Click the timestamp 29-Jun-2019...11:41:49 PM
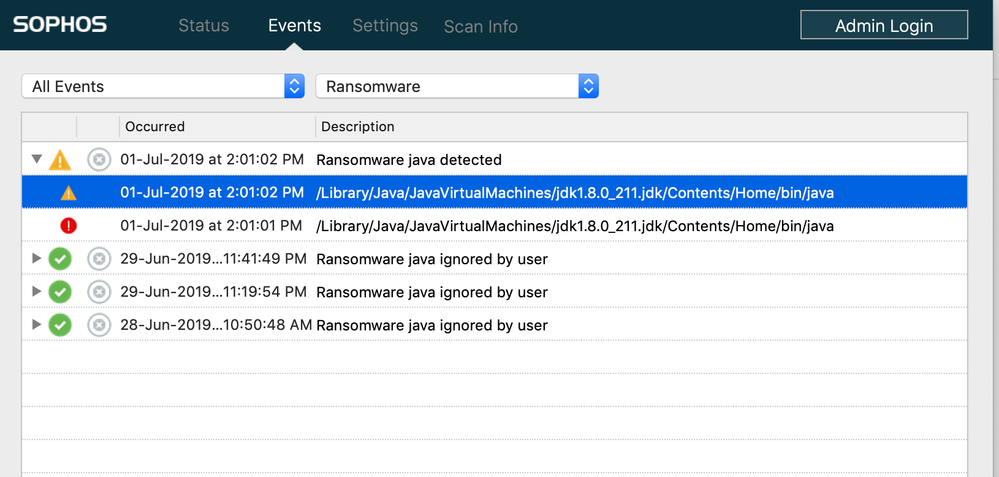Screen dimensions: 999x477 [213, 259]
